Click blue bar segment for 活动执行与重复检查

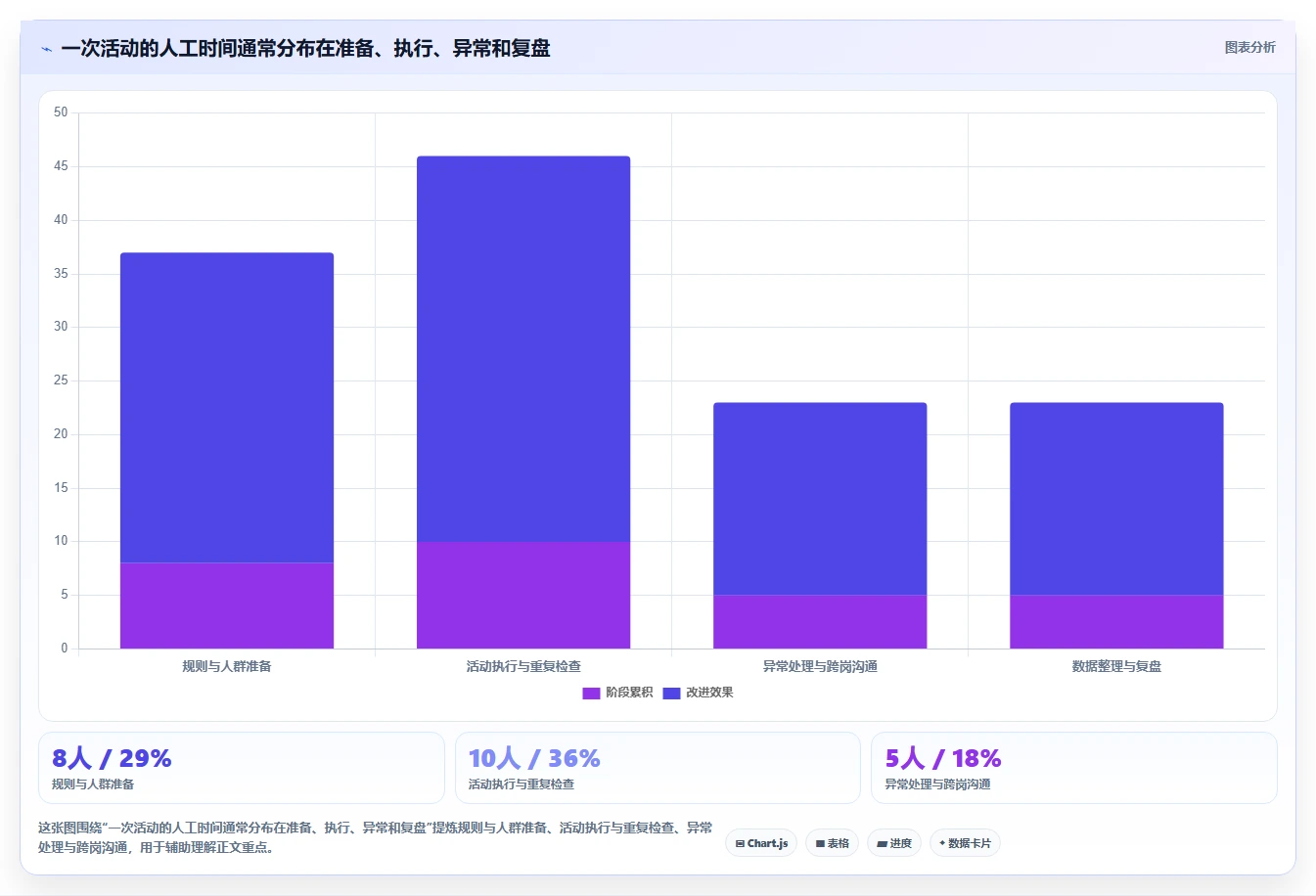tap(523, 348)
